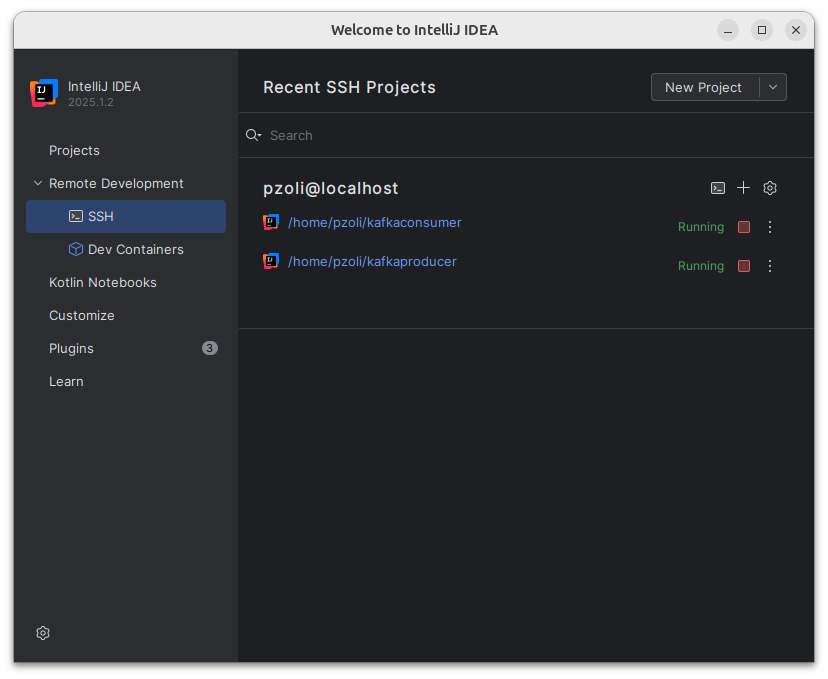The image size is (828, 679).
Task: Maximize the Welcome to IntelliJ IDEA window
Action: coord(761,30)
